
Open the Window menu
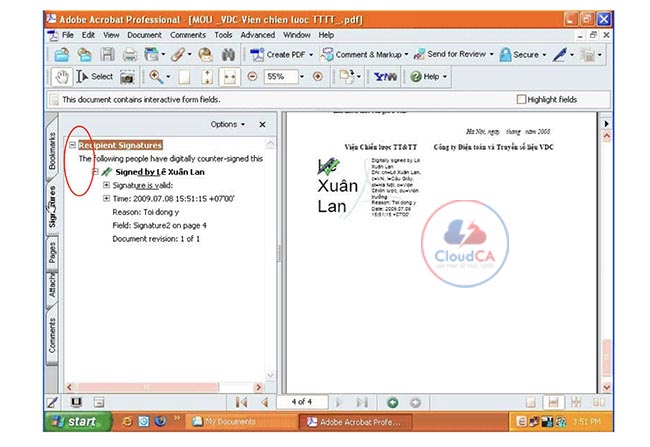click(297, 35)
